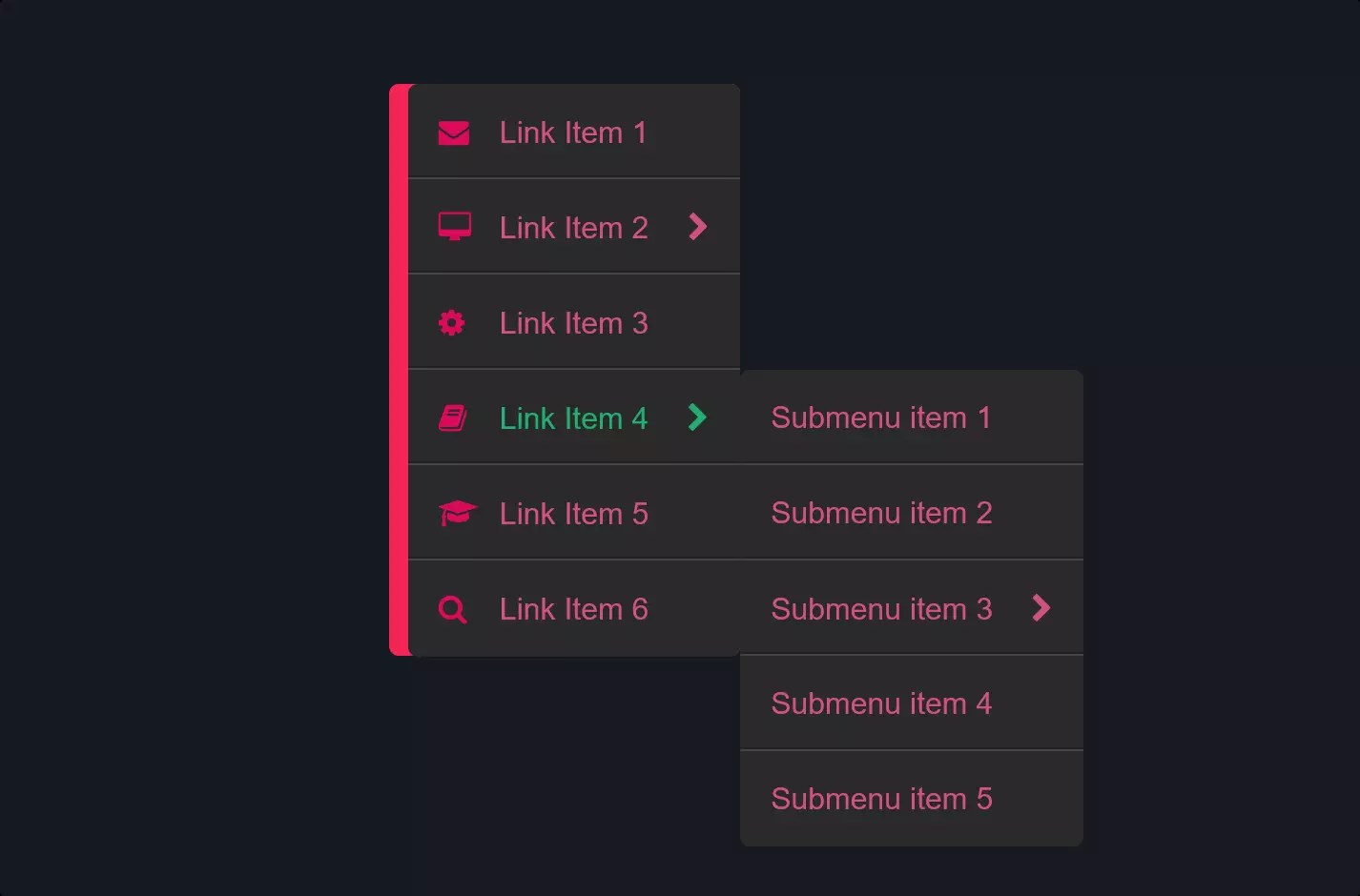Select the Link Item 3 menu entry
Image resolution: width=1360 pixels, height=896 pixels.
pyautogui.click(x=573, y=322)
